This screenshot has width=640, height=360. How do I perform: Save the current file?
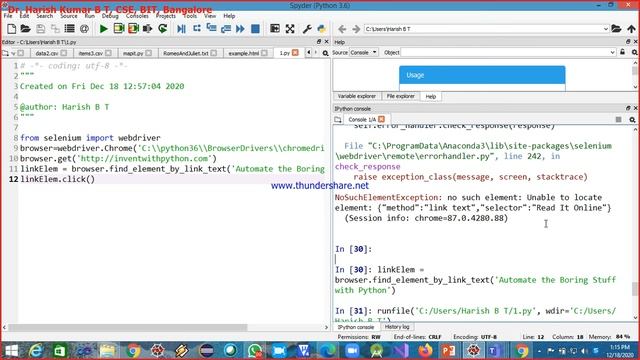40,29
